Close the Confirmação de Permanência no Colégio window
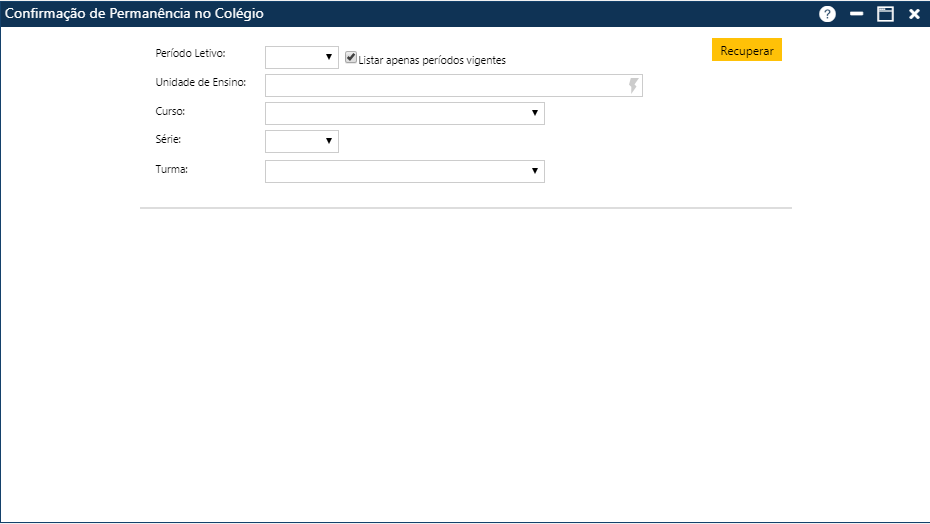 point(914,14)
